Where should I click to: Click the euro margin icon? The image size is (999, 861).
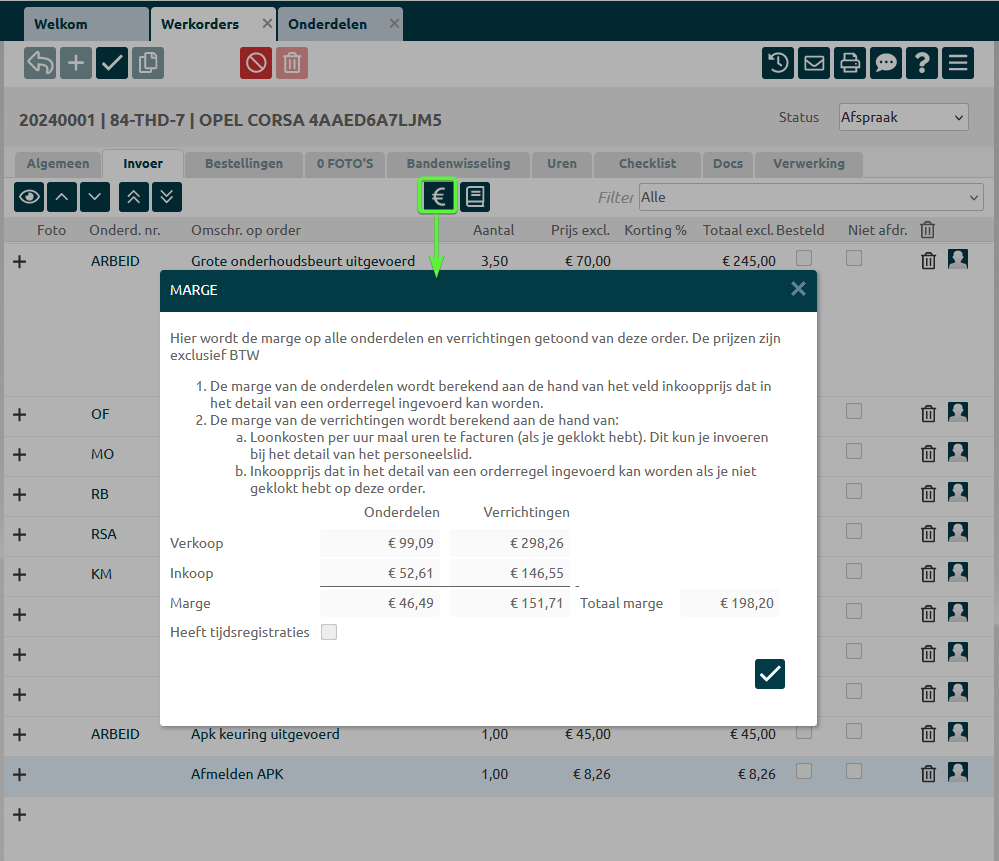[x=438, y=196]
